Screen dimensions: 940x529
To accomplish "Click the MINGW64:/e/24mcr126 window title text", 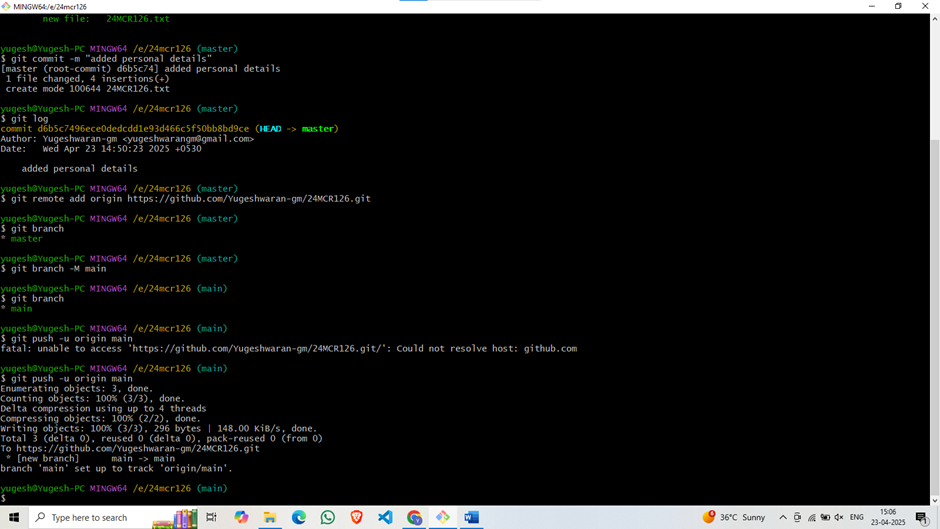I will point(50,7).
